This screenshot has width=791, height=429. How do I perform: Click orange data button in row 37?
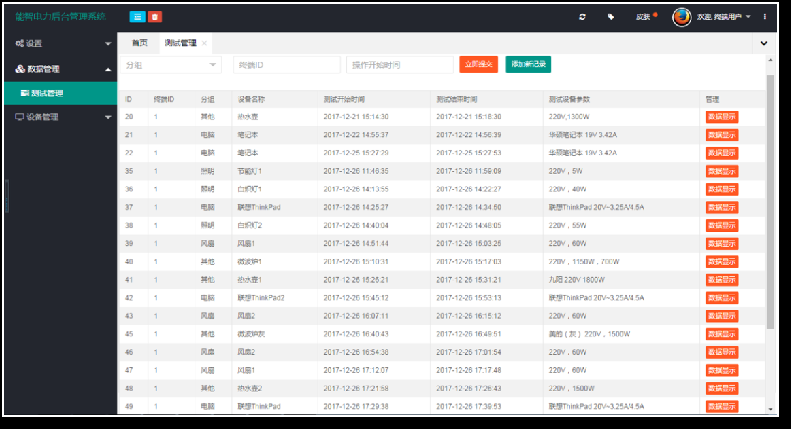[x=722, y=207]
